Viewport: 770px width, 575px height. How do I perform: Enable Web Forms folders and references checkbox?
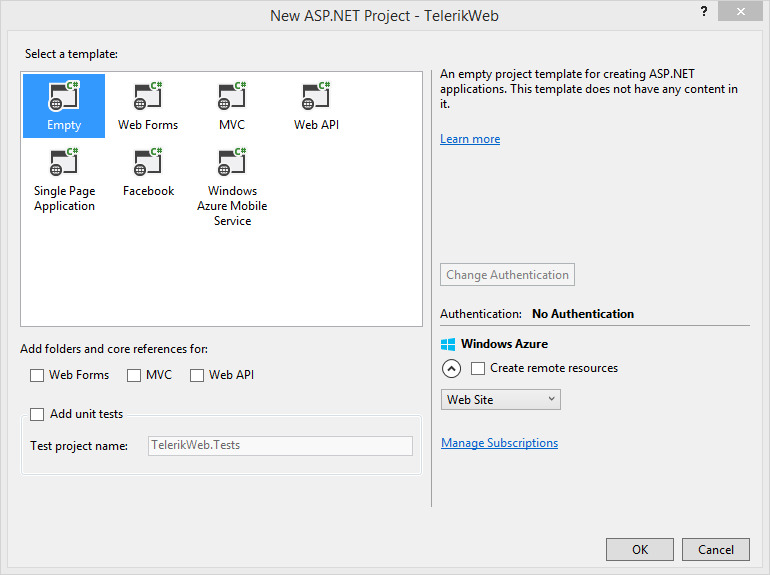[37, 375]
